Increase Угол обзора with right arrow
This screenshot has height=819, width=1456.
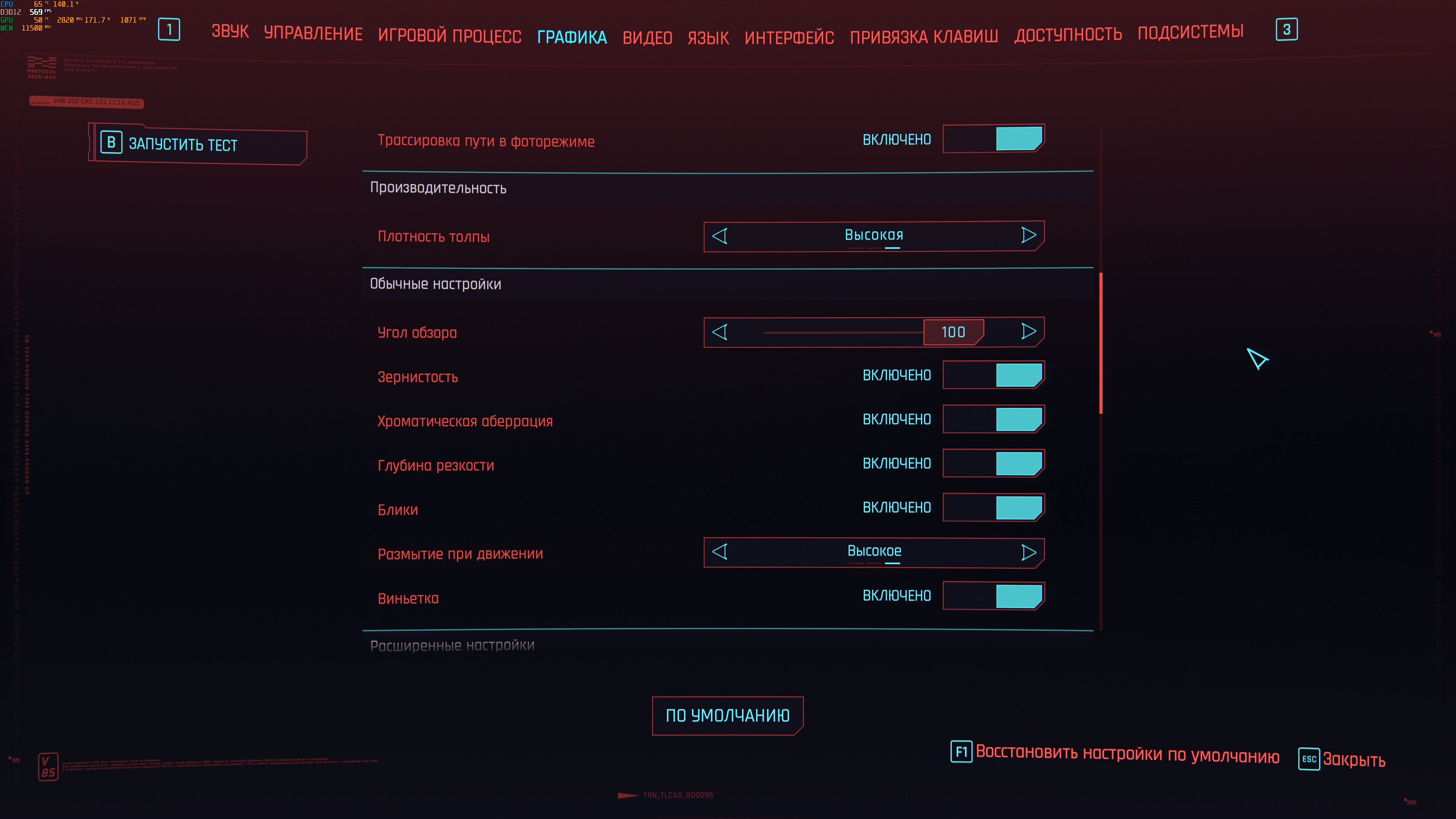click(1028, 332)
